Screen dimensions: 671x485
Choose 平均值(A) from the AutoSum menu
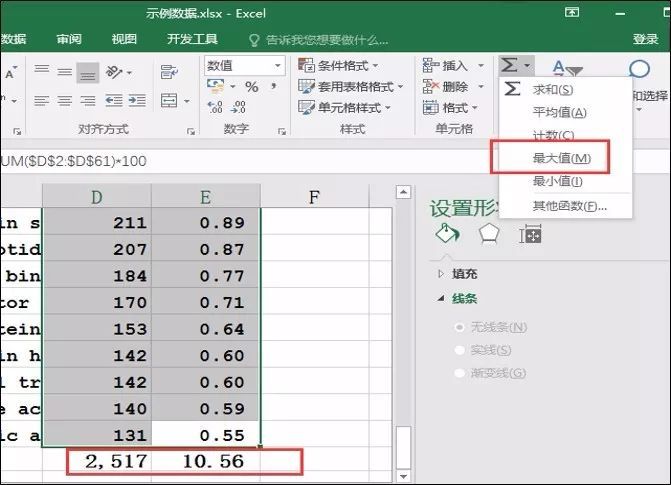point(559,112)
